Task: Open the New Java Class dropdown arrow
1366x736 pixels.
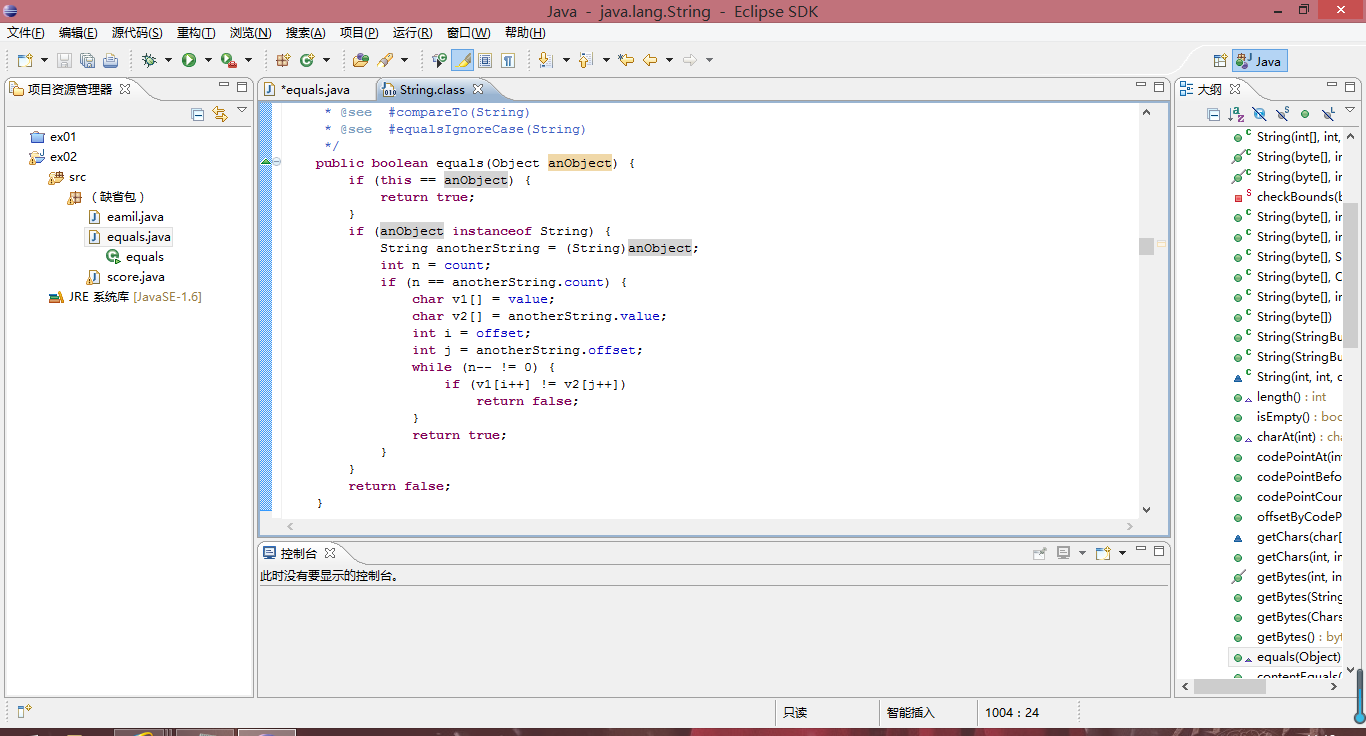Action: tap(326, 60)
